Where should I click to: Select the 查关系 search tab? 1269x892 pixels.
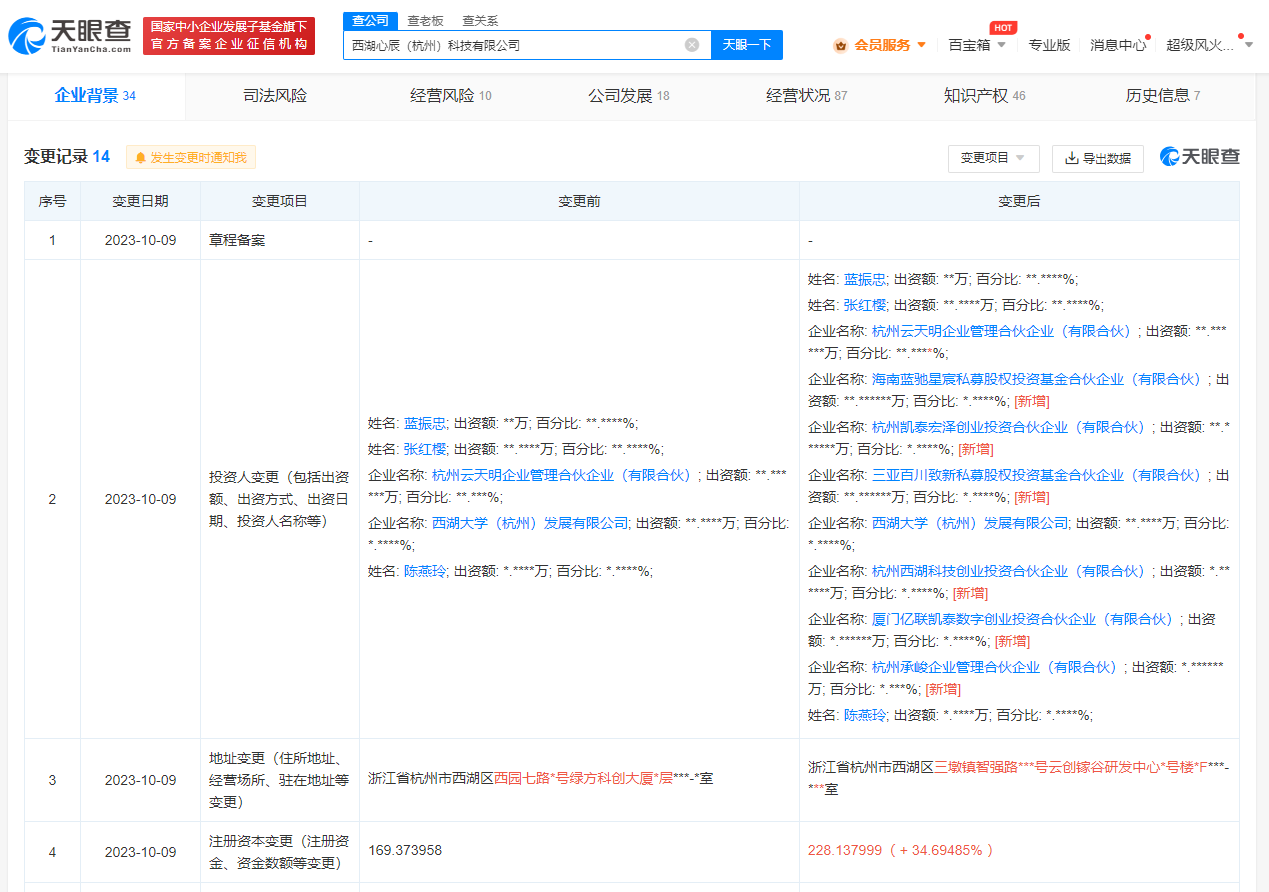tap(480, 20)
